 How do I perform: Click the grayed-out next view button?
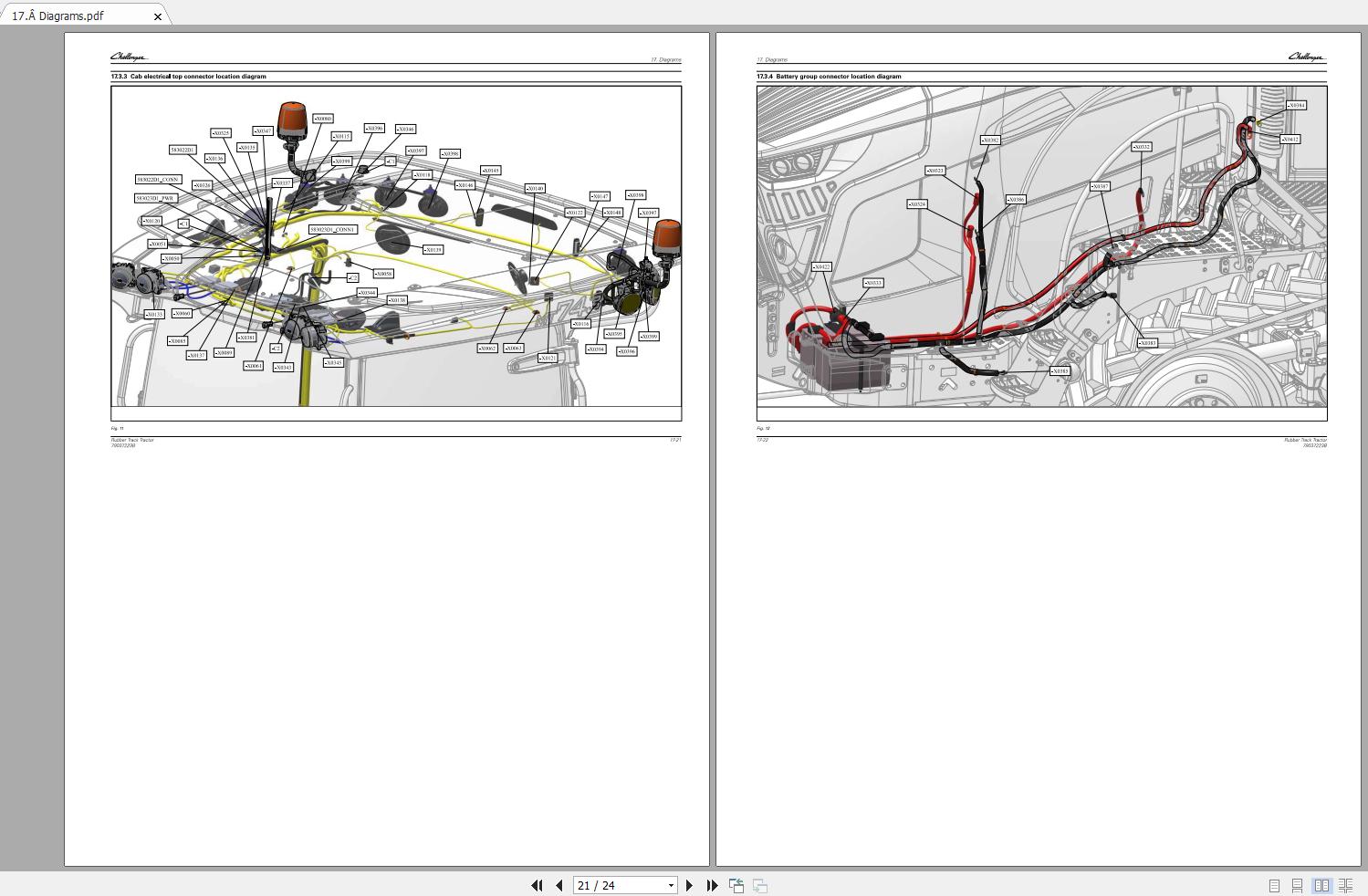tap(760, 885)
